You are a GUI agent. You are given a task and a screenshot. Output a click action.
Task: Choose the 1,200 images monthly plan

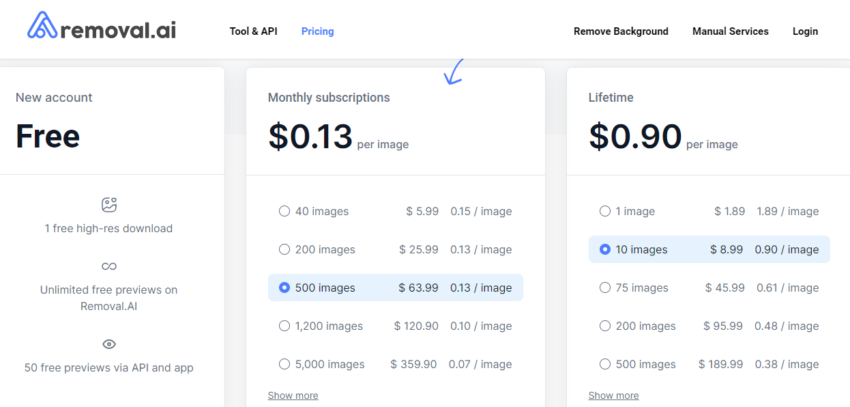coord(285,326)
